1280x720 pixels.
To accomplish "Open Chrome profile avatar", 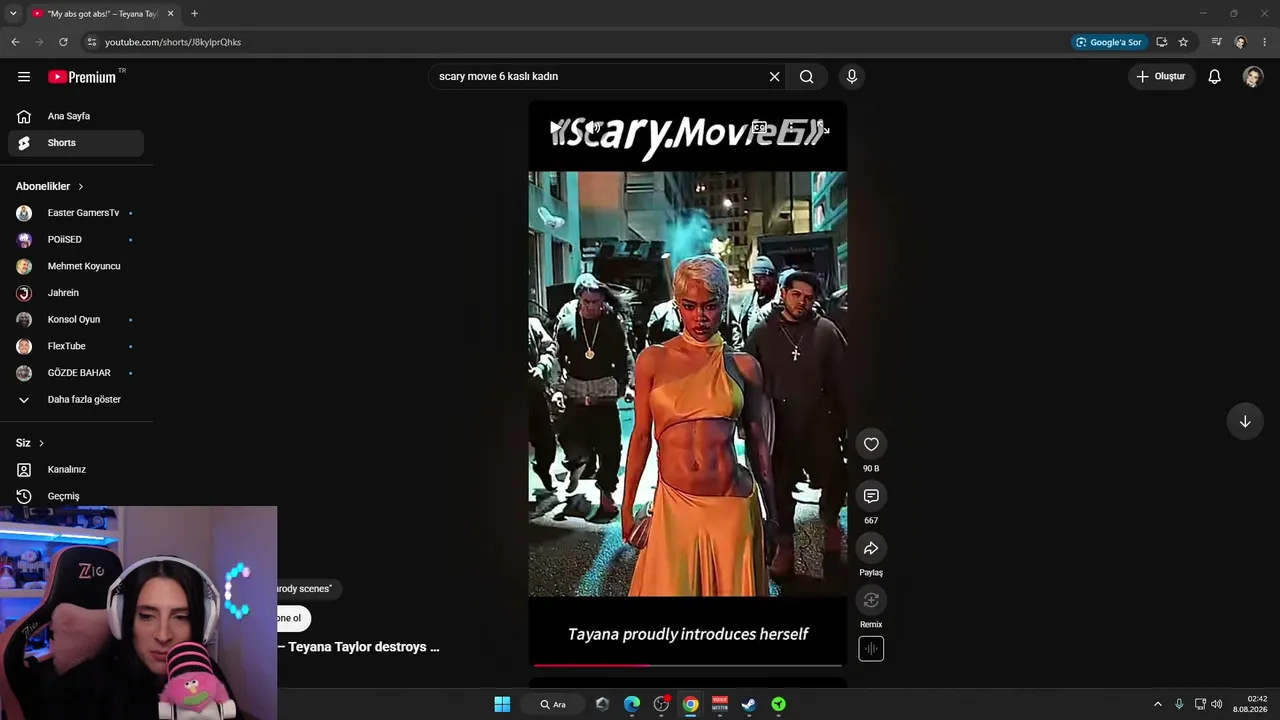I will (1240, 42).
